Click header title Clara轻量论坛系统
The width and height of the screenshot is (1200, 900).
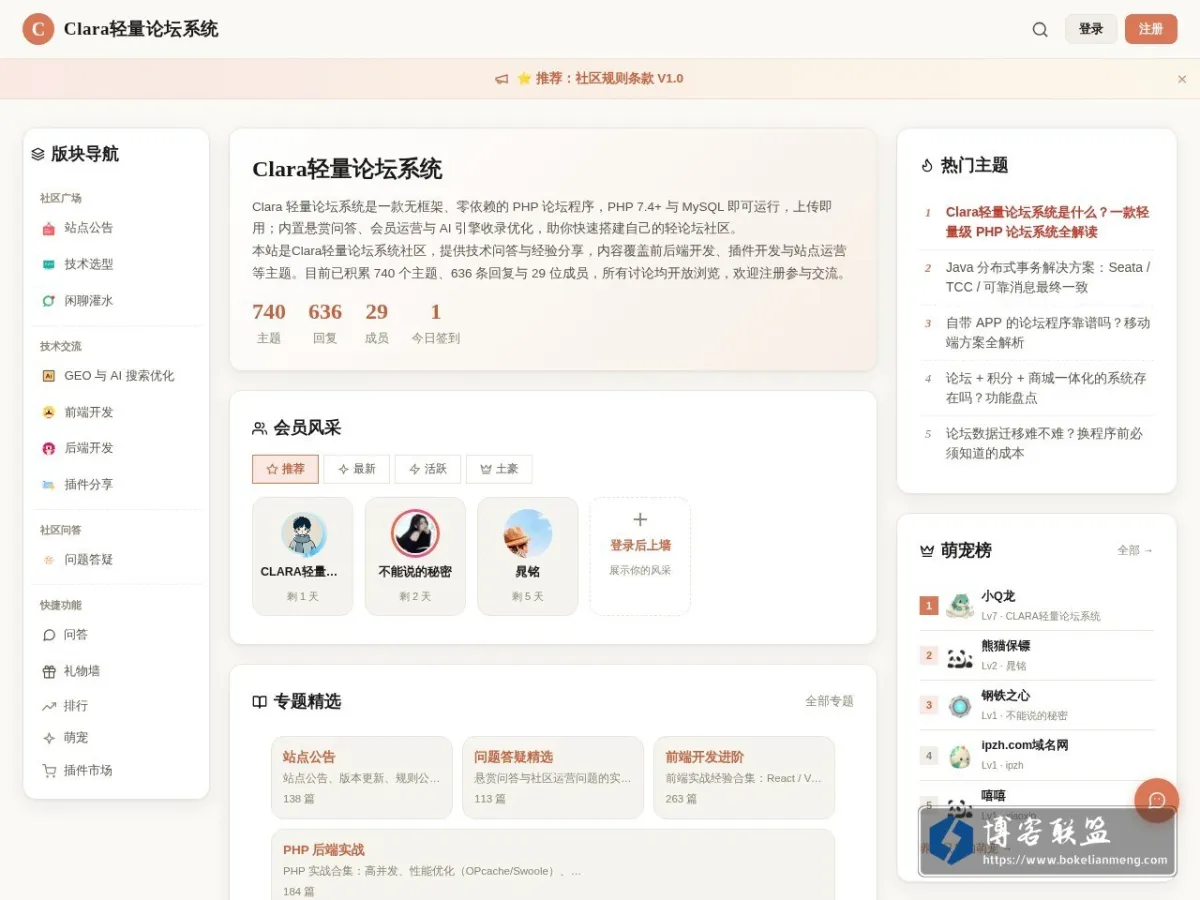[x=141, y=29]
